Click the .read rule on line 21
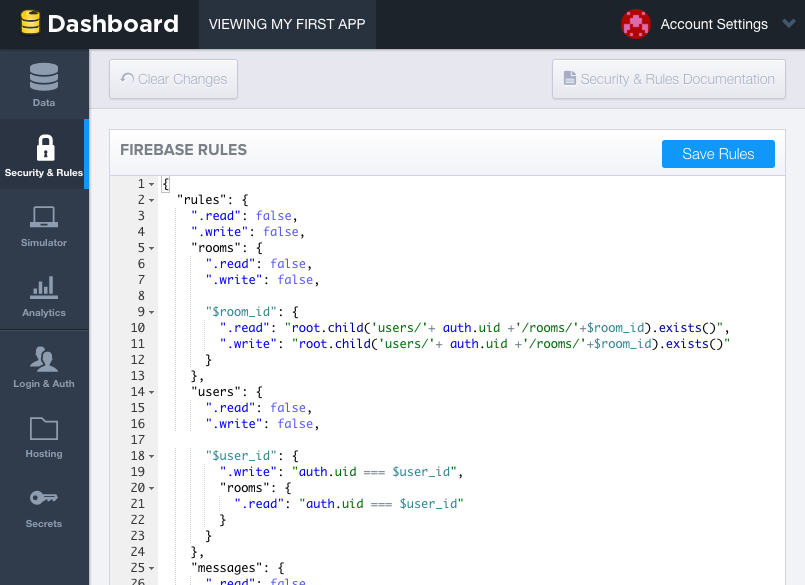Viewport: 805px width, 585px height. (349, 504)
